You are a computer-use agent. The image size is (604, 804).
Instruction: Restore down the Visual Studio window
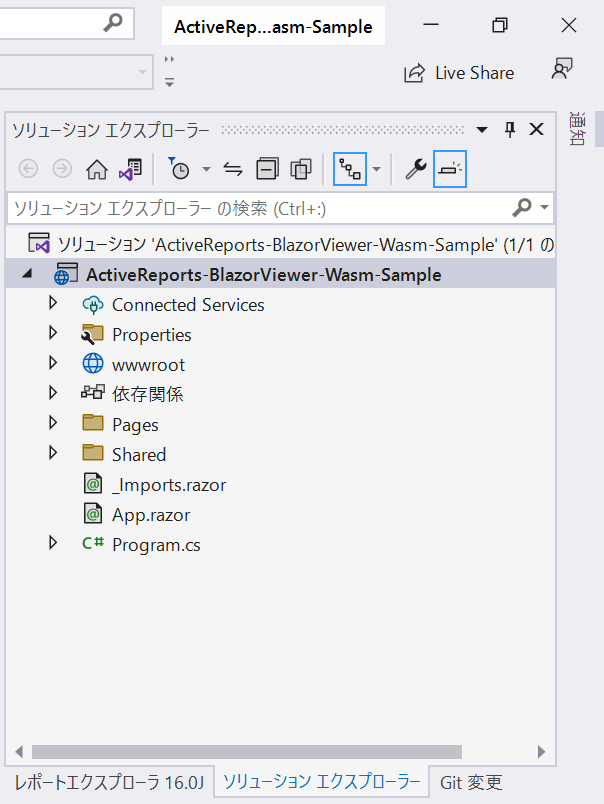point(500,25)
